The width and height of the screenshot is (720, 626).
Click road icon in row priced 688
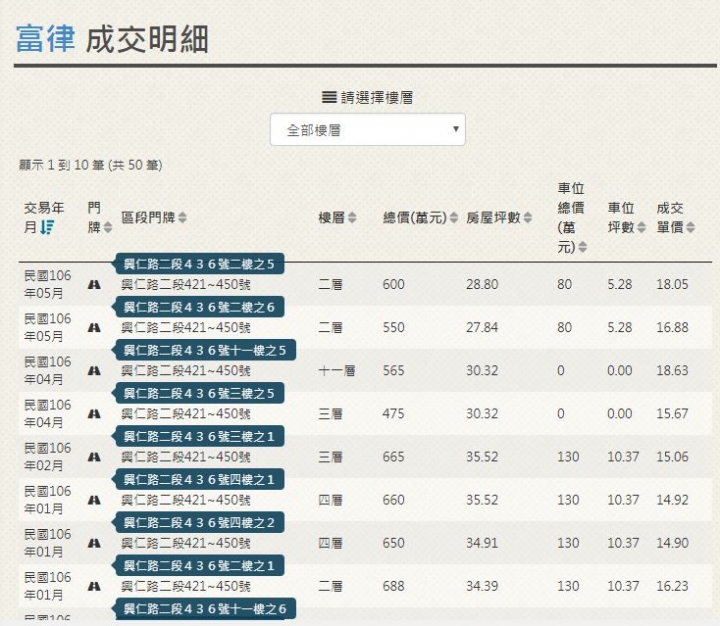tap(94, 587)
